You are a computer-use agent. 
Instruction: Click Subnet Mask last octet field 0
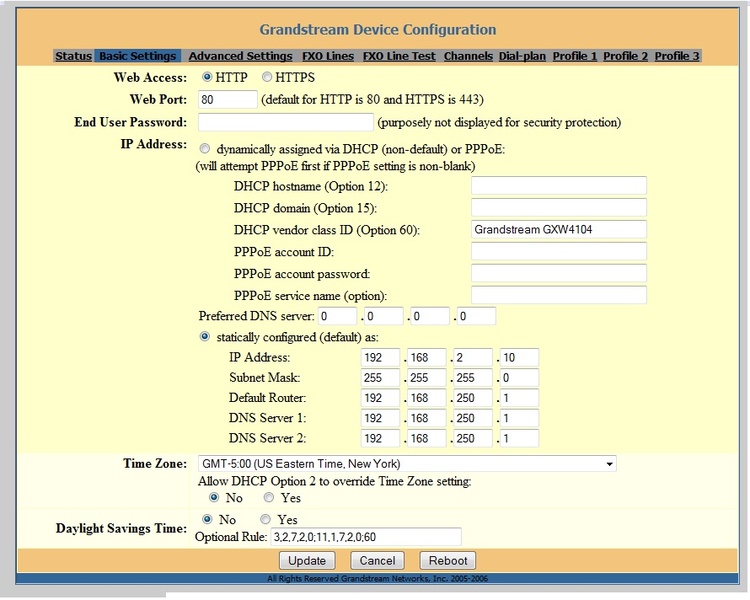[519, 378]
